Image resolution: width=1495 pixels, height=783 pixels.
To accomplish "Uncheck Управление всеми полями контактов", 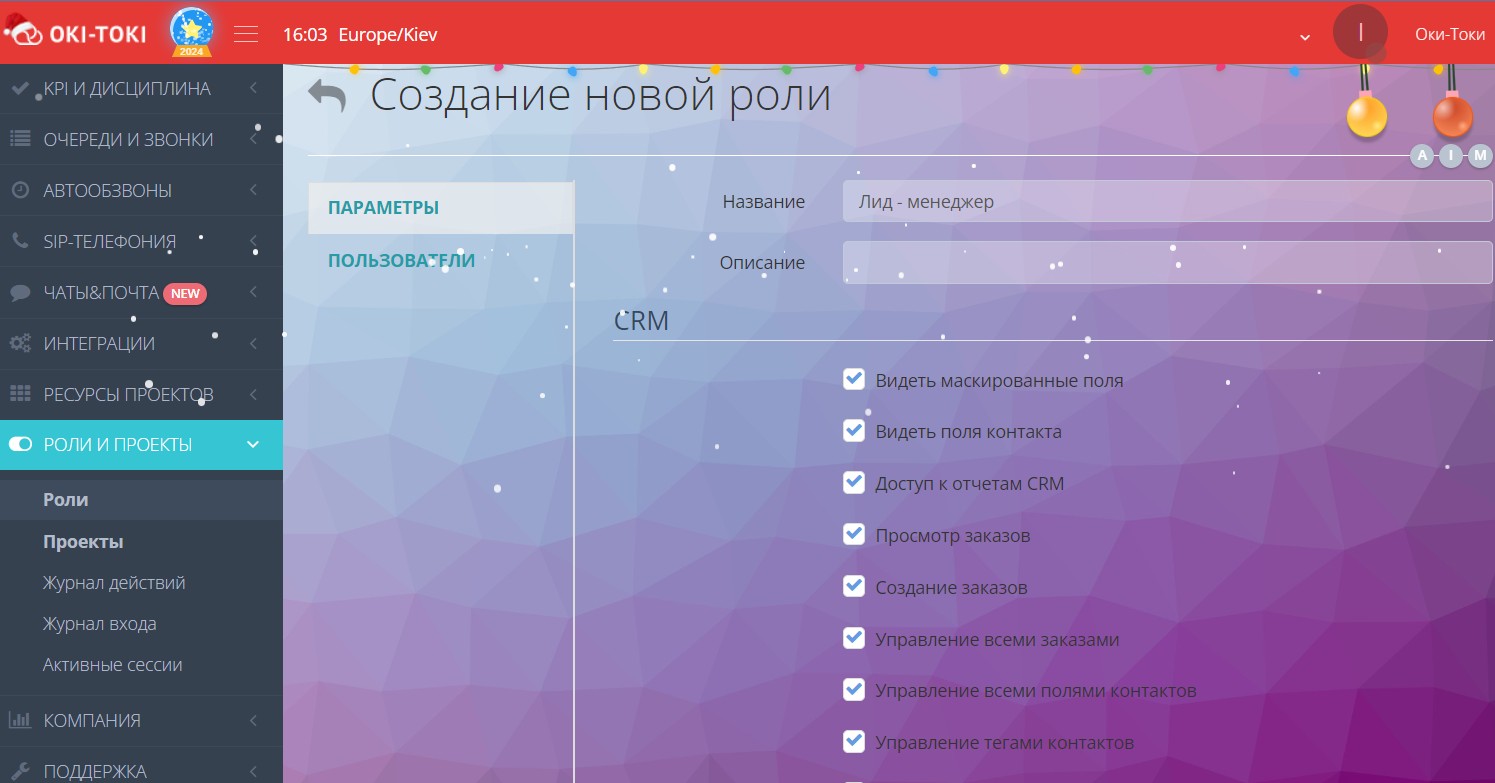I will (x=854, y=689).
